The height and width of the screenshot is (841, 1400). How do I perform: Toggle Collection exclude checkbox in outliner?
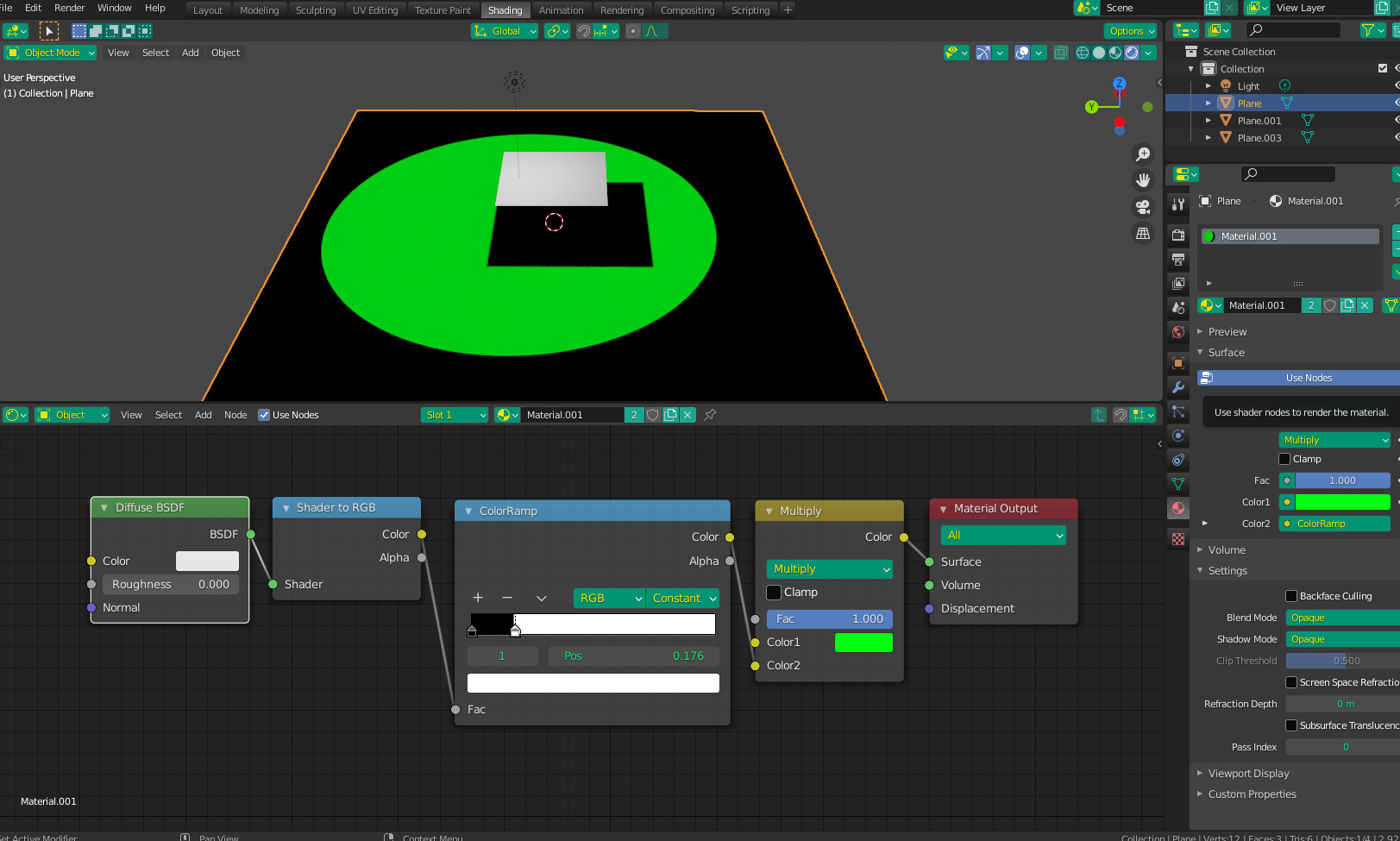pyautogui.click(x=1383, y=68)
